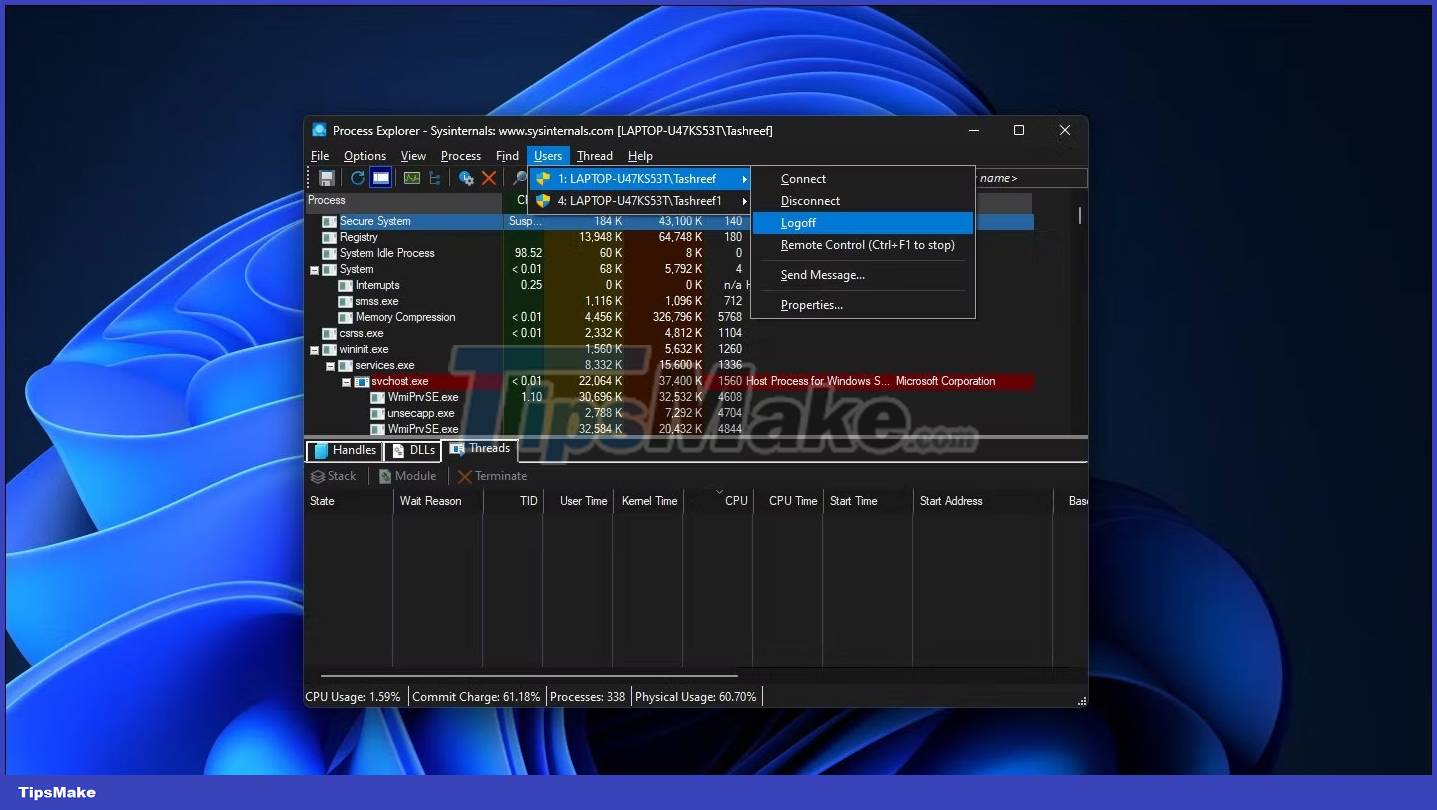Open the Options menu
Image resolution: width=1437 pixels, height=810 pixels.
pos(364,156)
